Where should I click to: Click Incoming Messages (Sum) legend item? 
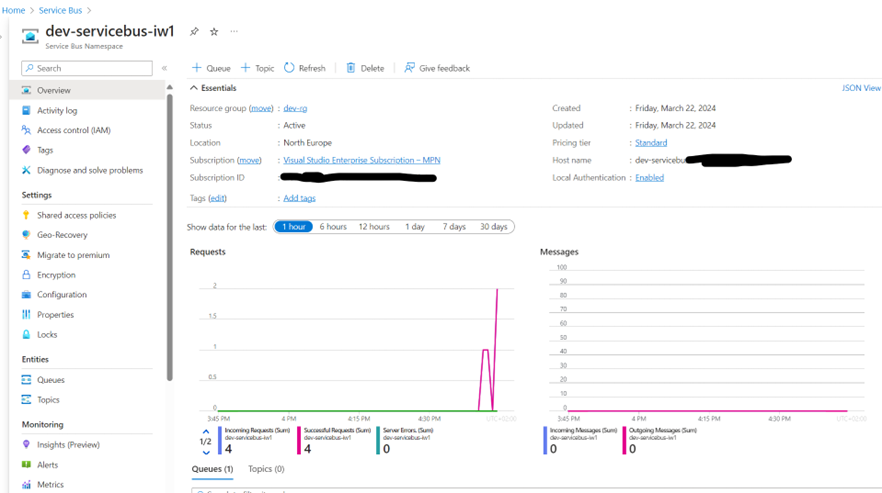click(x=581, y=441)
